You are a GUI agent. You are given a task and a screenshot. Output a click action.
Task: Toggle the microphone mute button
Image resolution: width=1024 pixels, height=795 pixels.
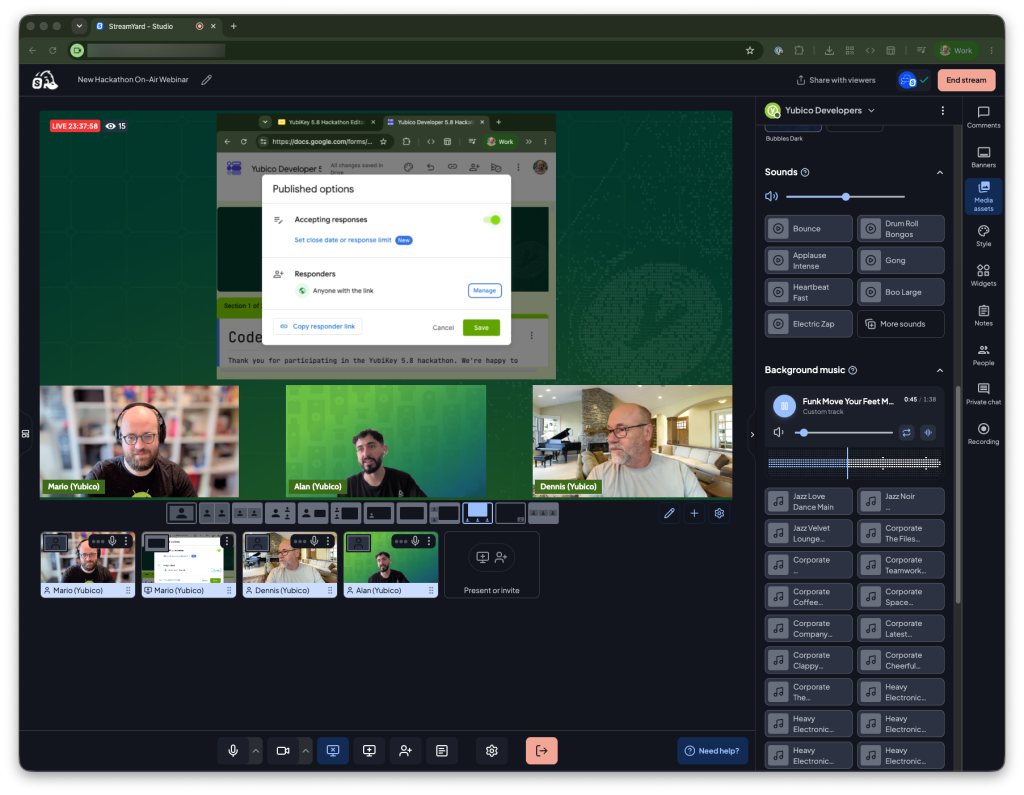click(x=232, y=751)
